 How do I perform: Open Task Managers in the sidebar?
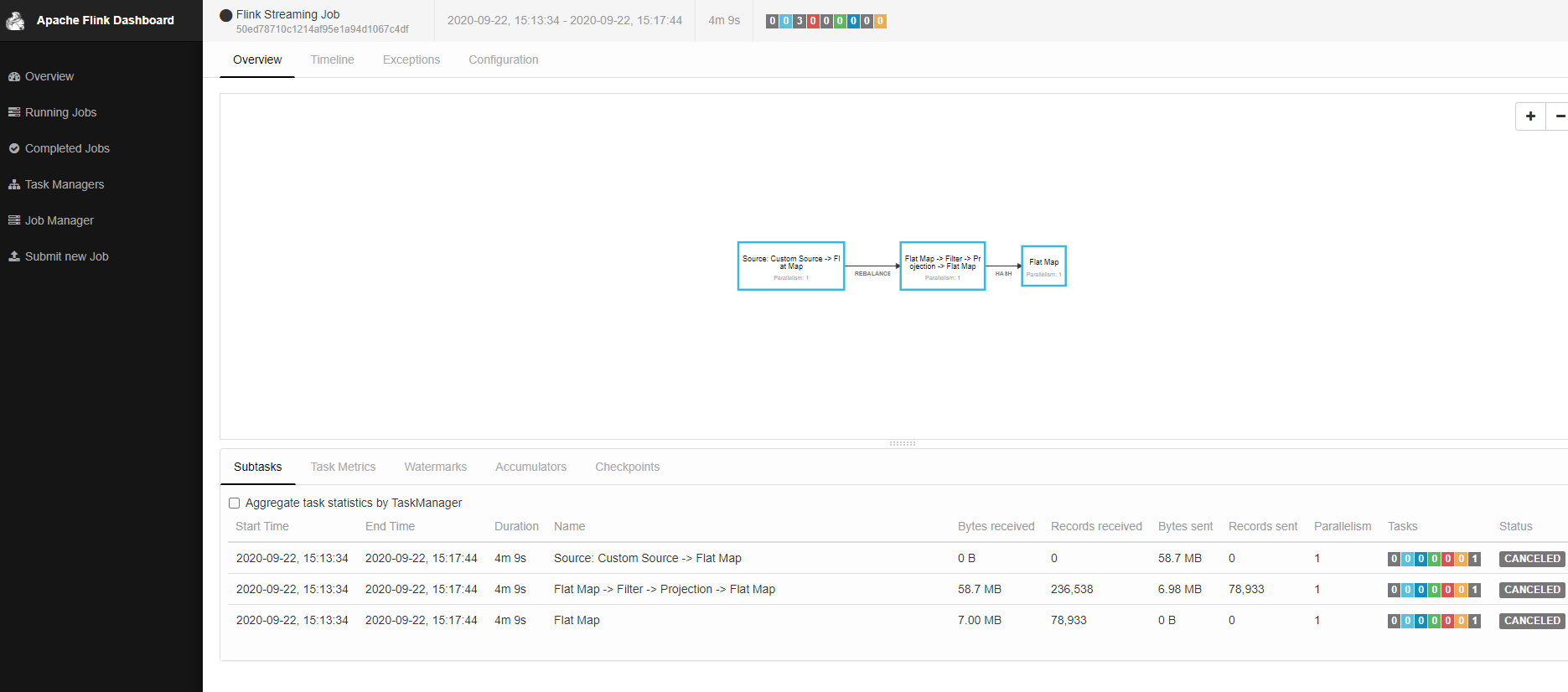click(x=56, y=184)
